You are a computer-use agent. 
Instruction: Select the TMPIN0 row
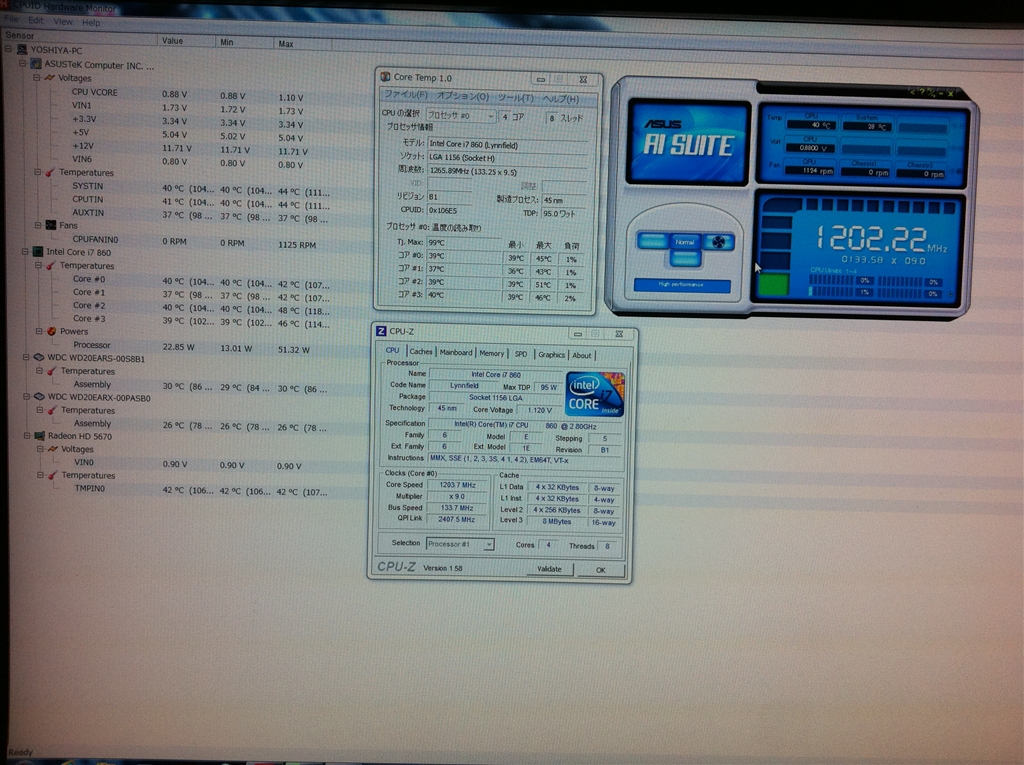coord(201,489)
